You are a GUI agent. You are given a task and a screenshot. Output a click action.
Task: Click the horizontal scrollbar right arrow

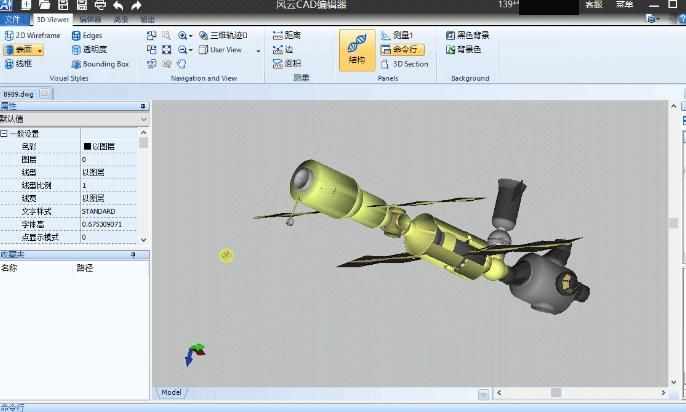click(663, 393)
